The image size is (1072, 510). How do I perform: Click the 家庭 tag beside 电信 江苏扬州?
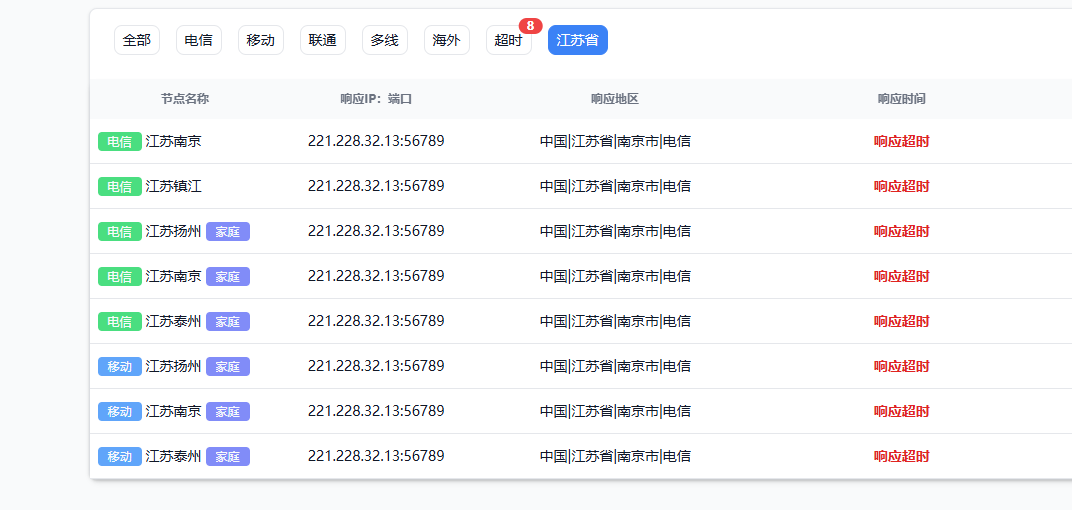pyautogui.click(x=227, y=231)
